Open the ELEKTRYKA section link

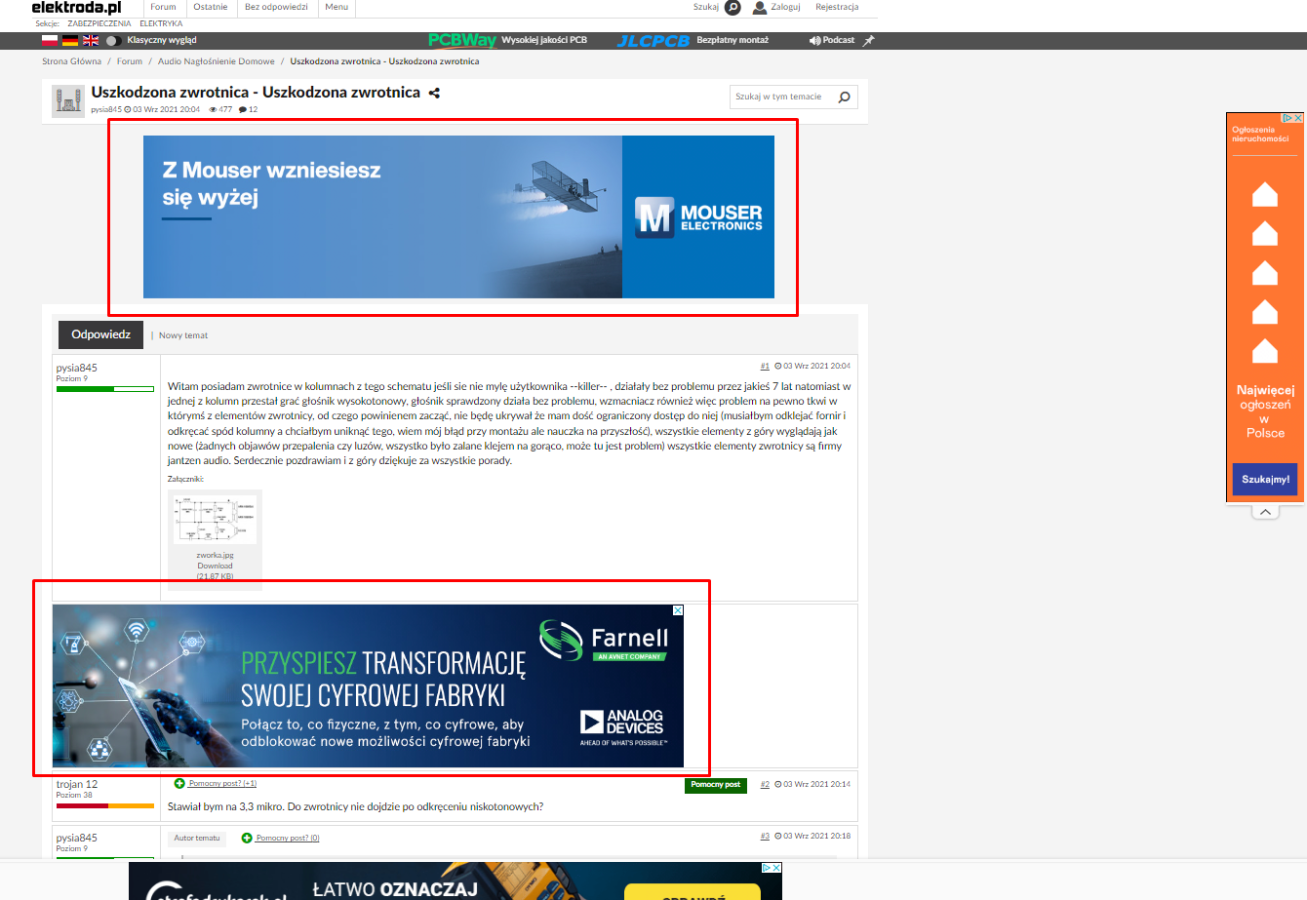point(161,23)
